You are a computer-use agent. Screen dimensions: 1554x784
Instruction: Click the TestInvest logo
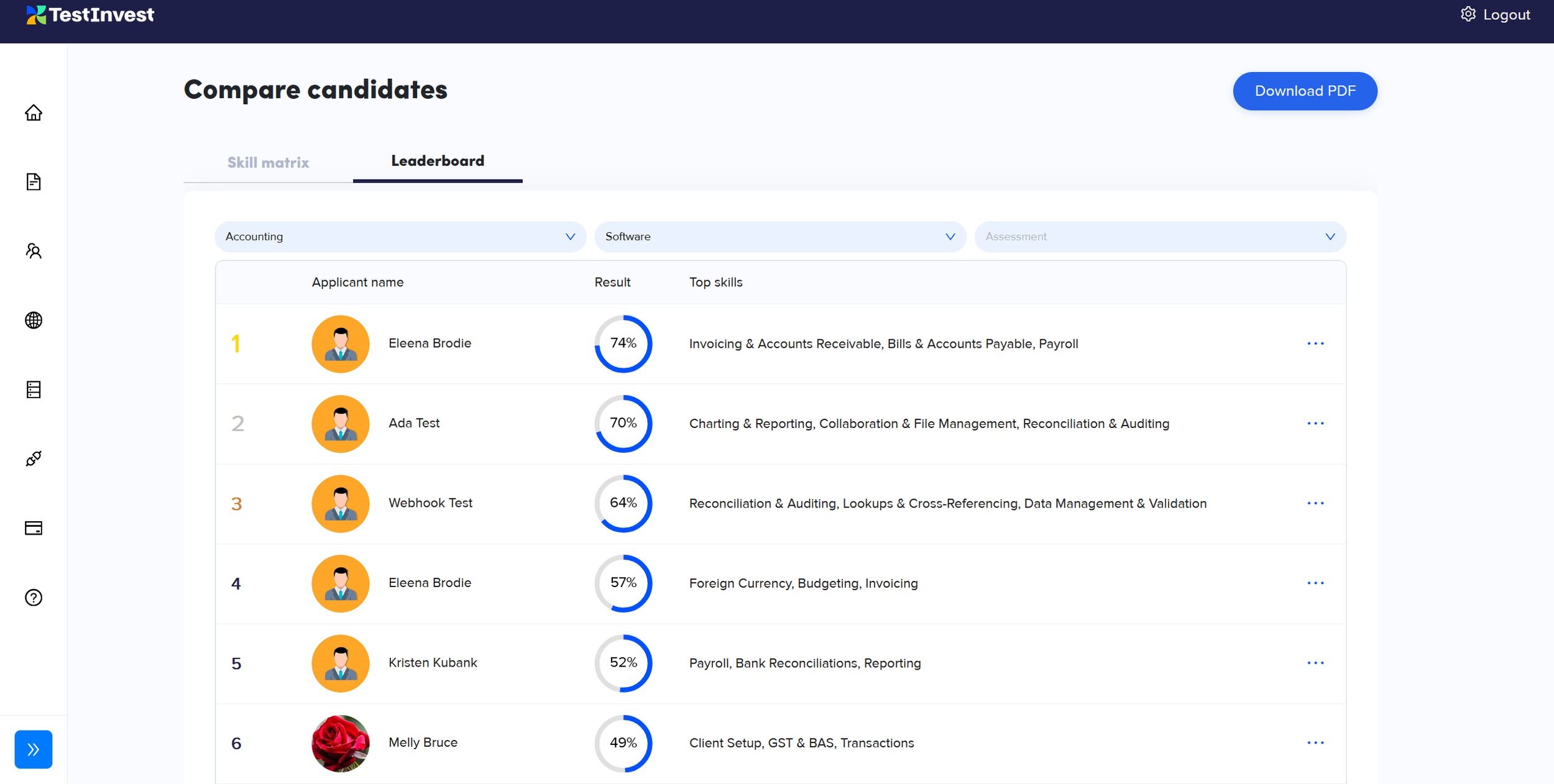point(90,15)
